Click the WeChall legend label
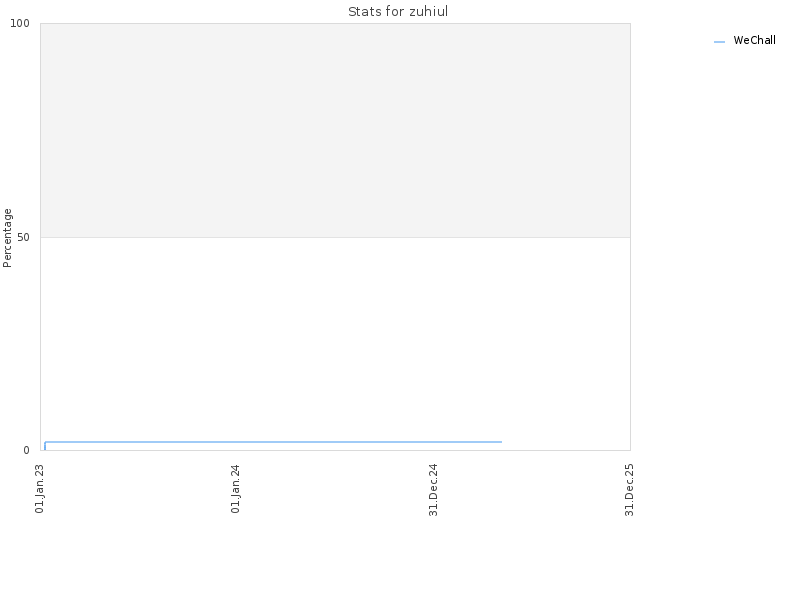Image resolution: width=800 pixels, height=600 pixels. click(x=754, y=40)
